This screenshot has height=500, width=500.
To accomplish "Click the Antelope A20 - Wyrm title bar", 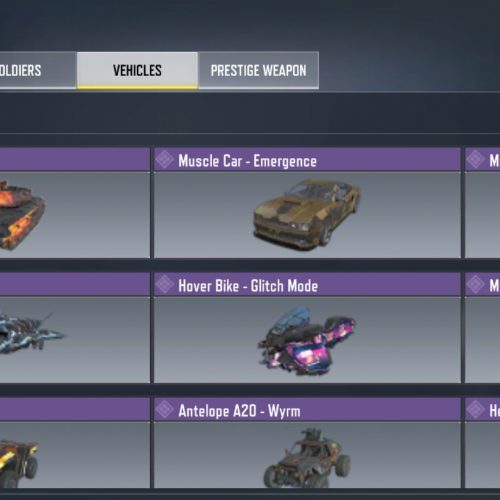I will click(307, 409).
